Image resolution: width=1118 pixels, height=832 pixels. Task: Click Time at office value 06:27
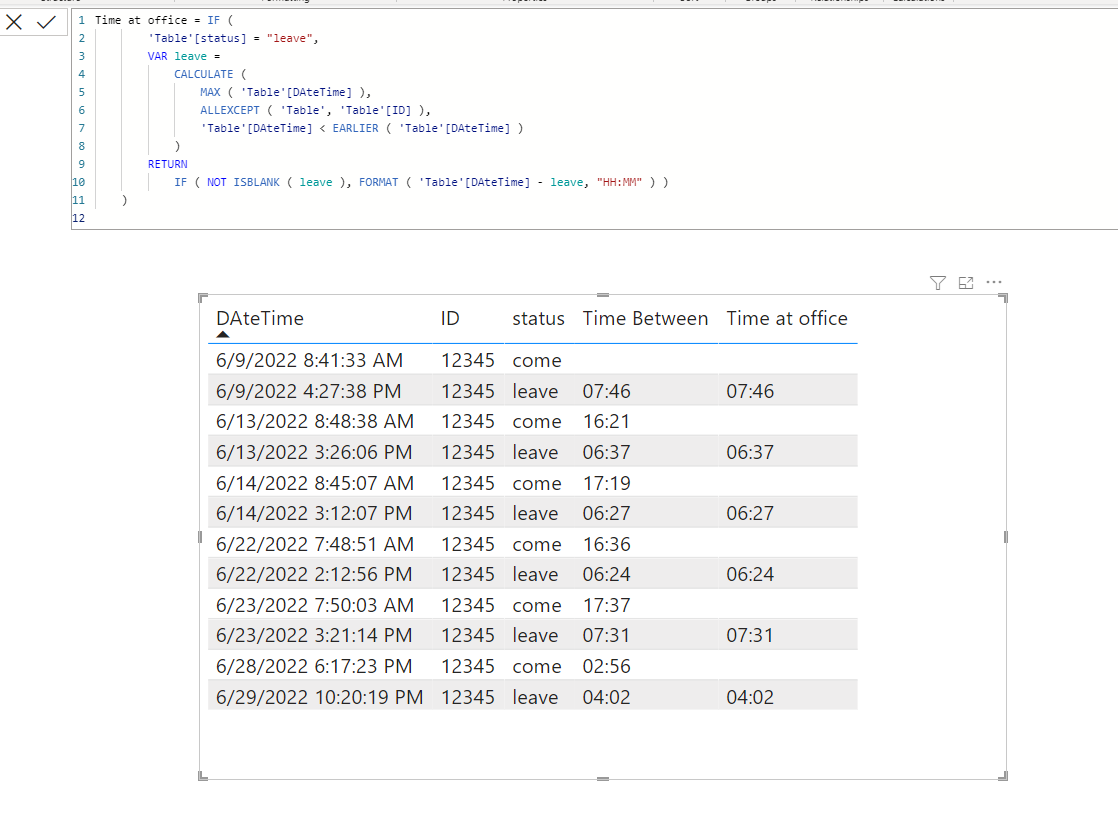pos(750,513)
